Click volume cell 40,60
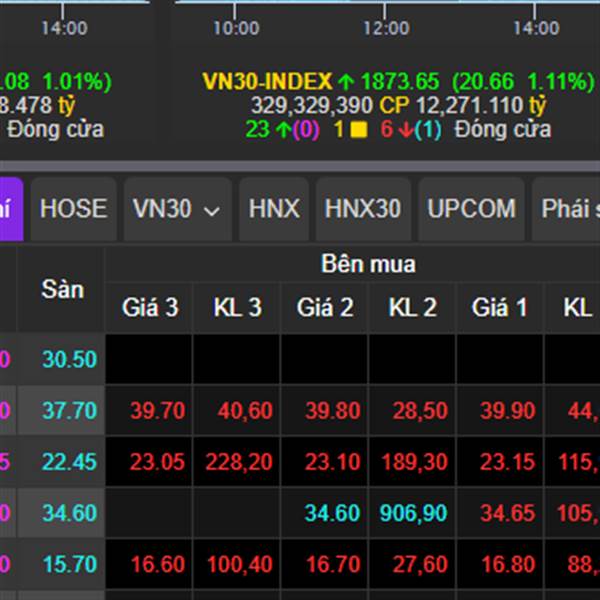The width and height of the screenshot is (600, 600). click(x=245, y=411)
